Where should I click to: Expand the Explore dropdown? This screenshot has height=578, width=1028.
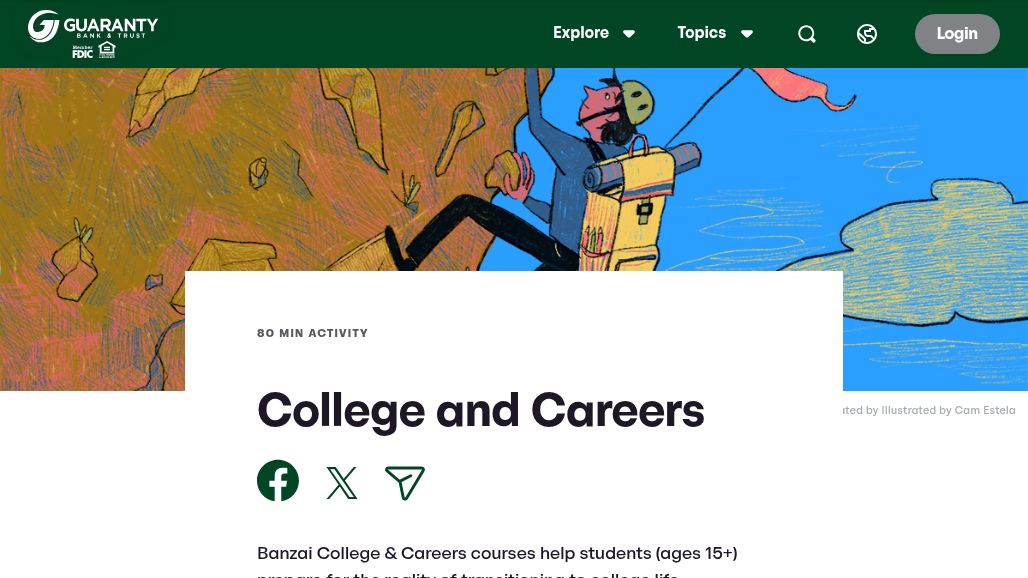(x=594, y=33)
